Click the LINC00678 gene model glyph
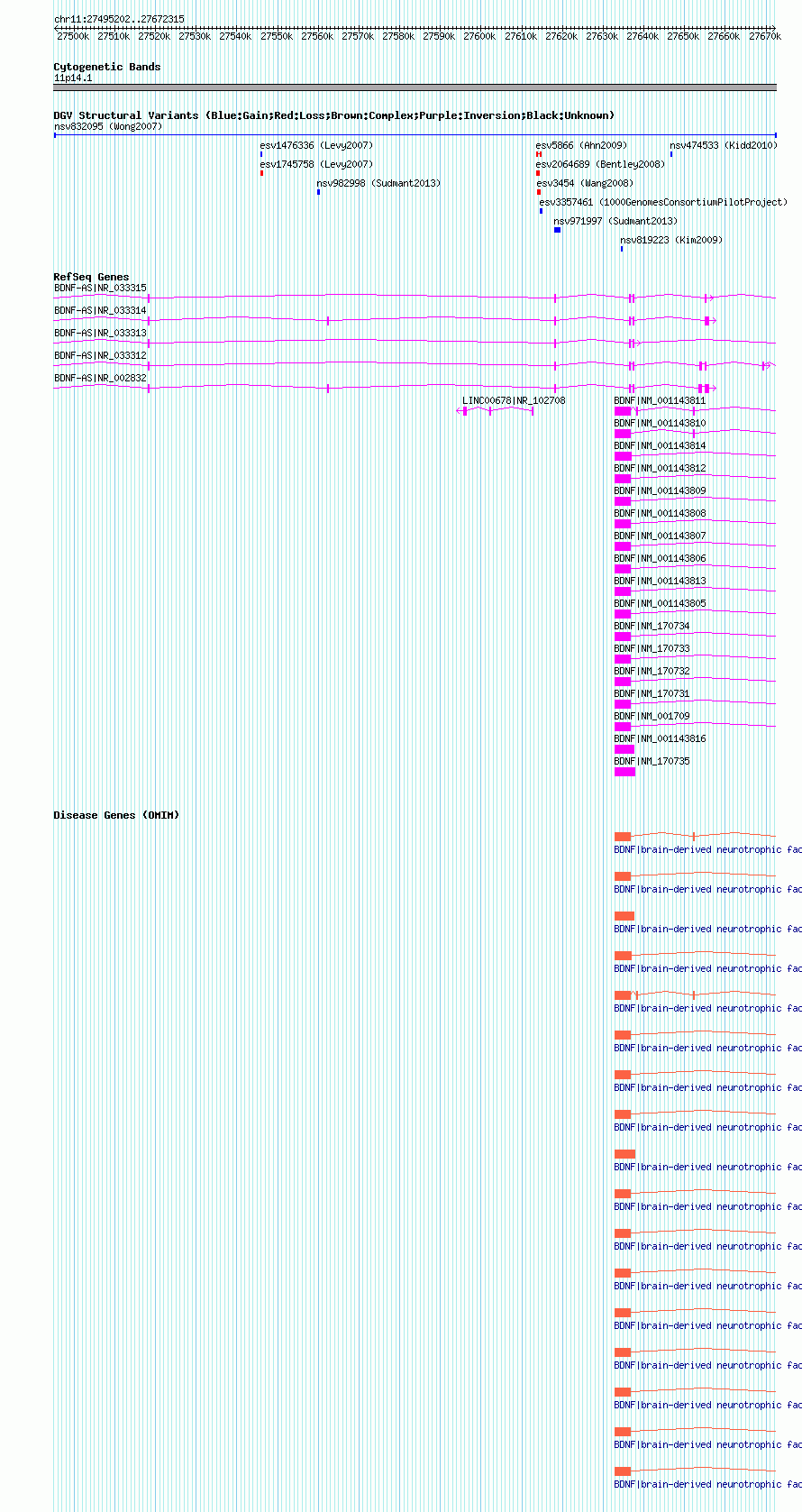This screenshot has width=802, height=1512. point(495,410)
